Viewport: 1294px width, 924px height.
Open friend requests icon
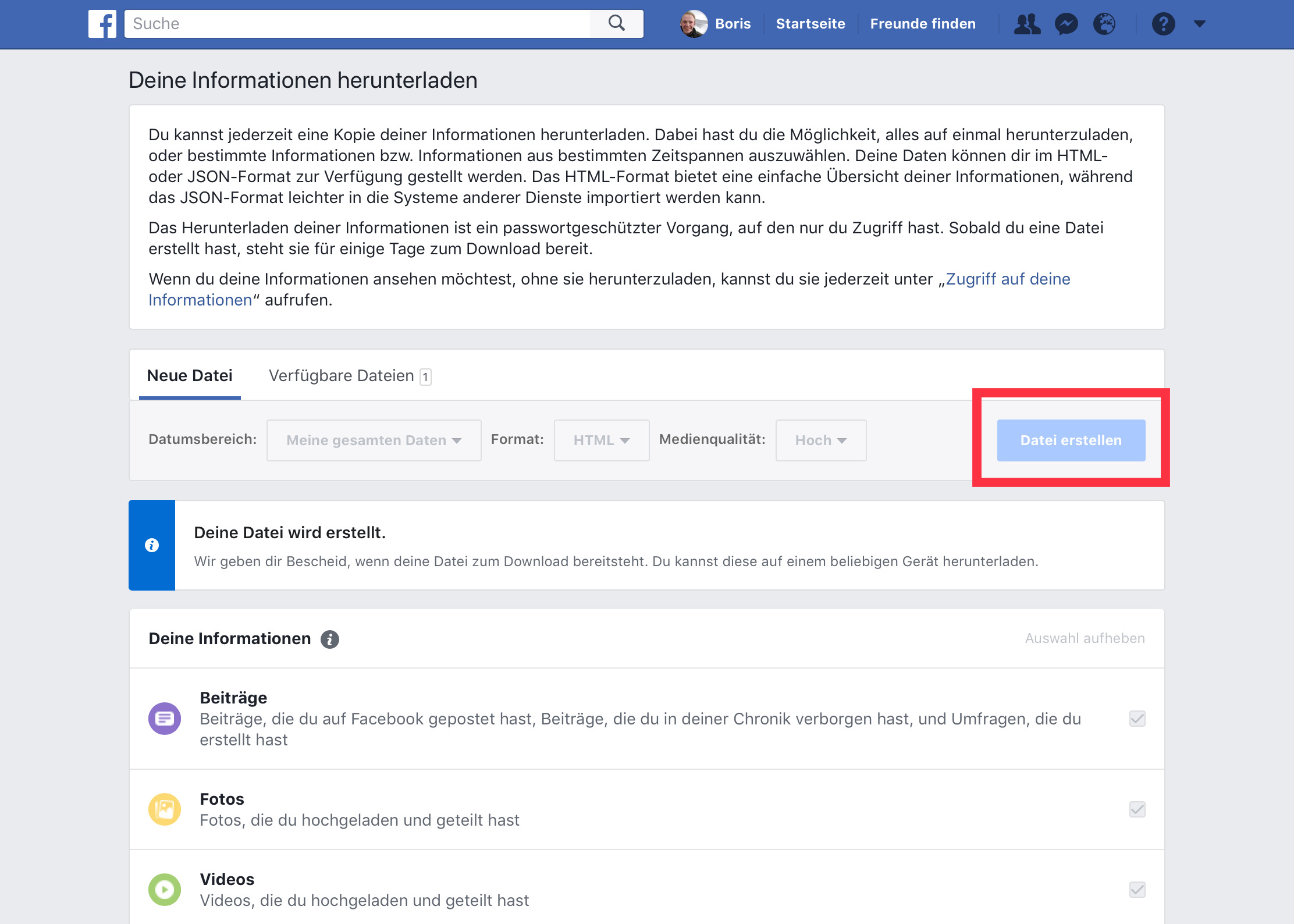coord(1027,24)
